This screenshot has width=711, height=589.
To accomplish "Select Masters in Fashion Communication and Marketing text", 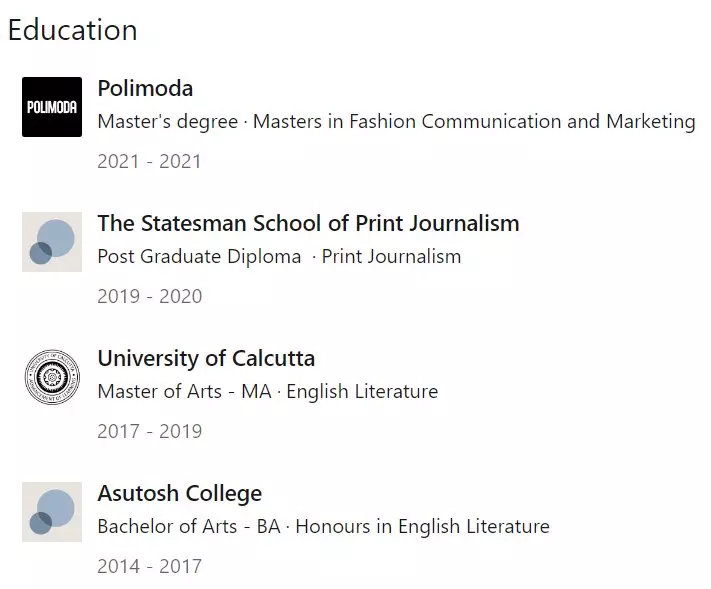I will pos(474,122).
